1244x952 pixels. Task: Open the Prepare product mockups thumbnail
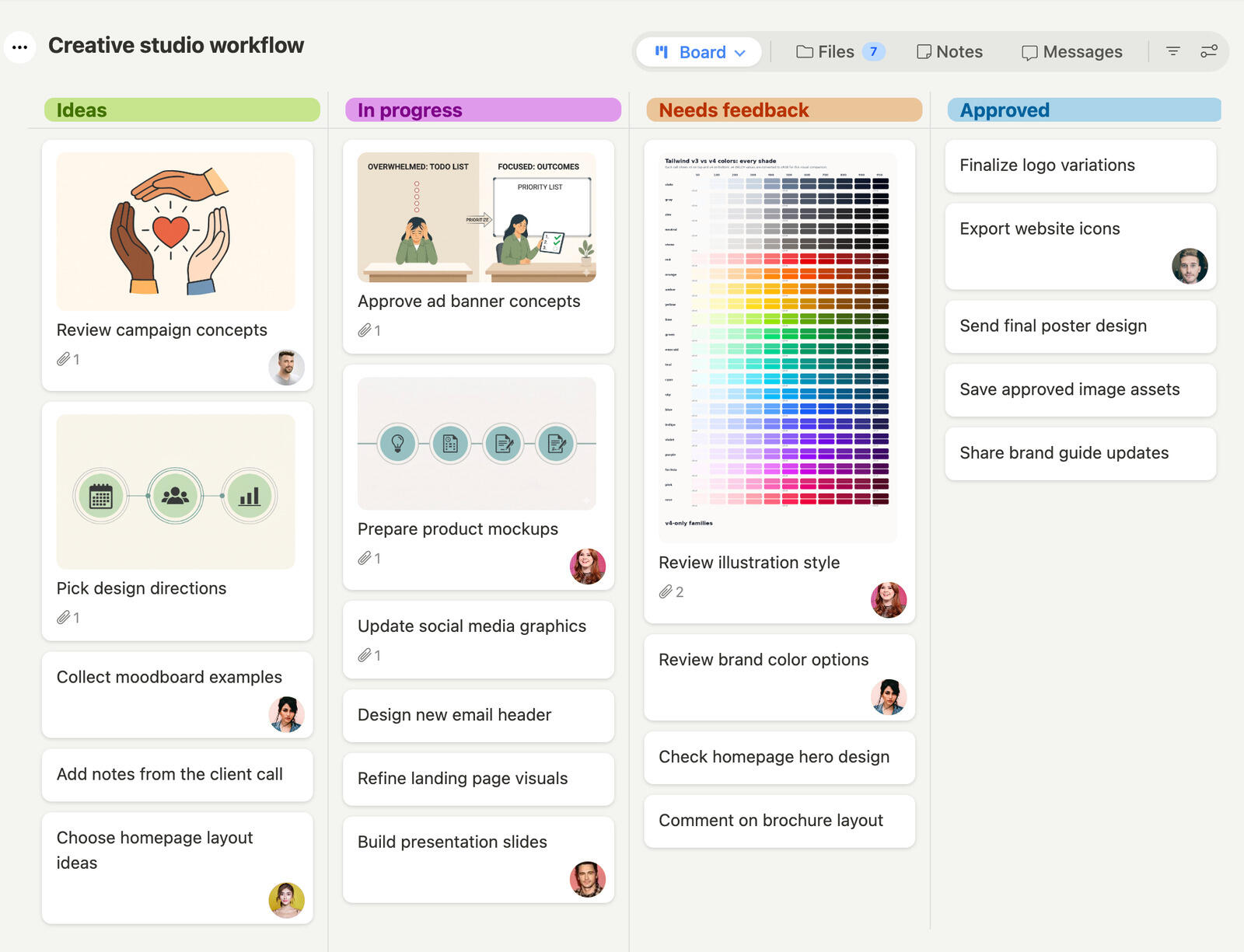point(477,444)
